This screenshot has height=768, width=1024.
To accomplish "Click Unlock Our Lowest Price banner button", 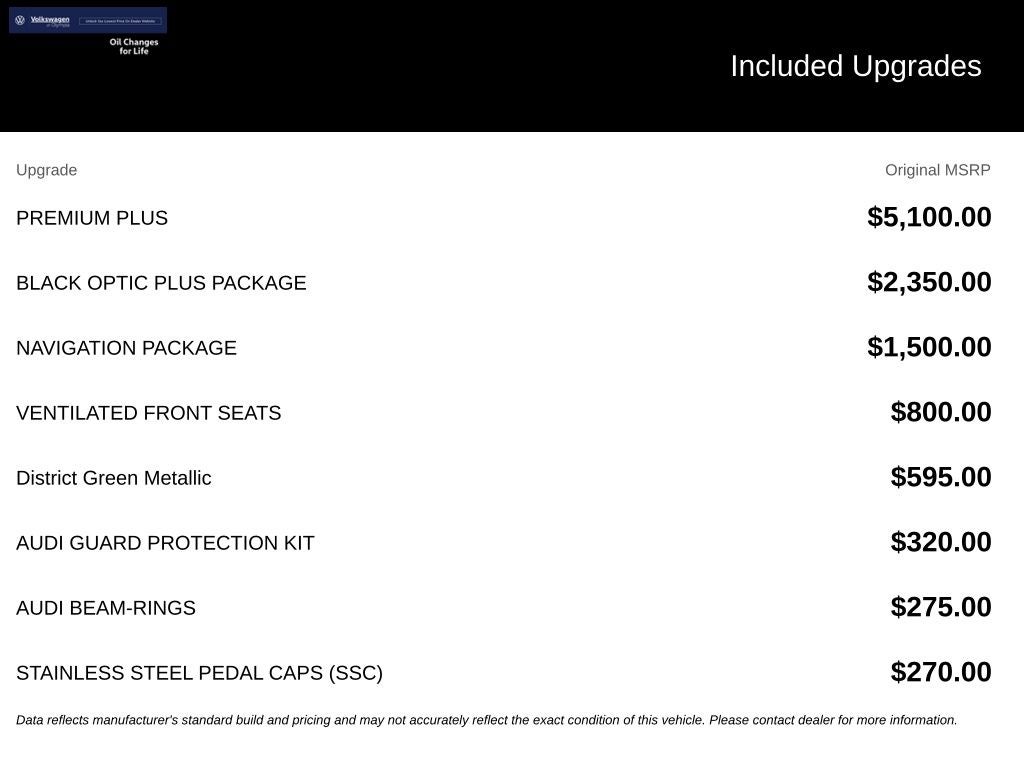I will point(120,21).
